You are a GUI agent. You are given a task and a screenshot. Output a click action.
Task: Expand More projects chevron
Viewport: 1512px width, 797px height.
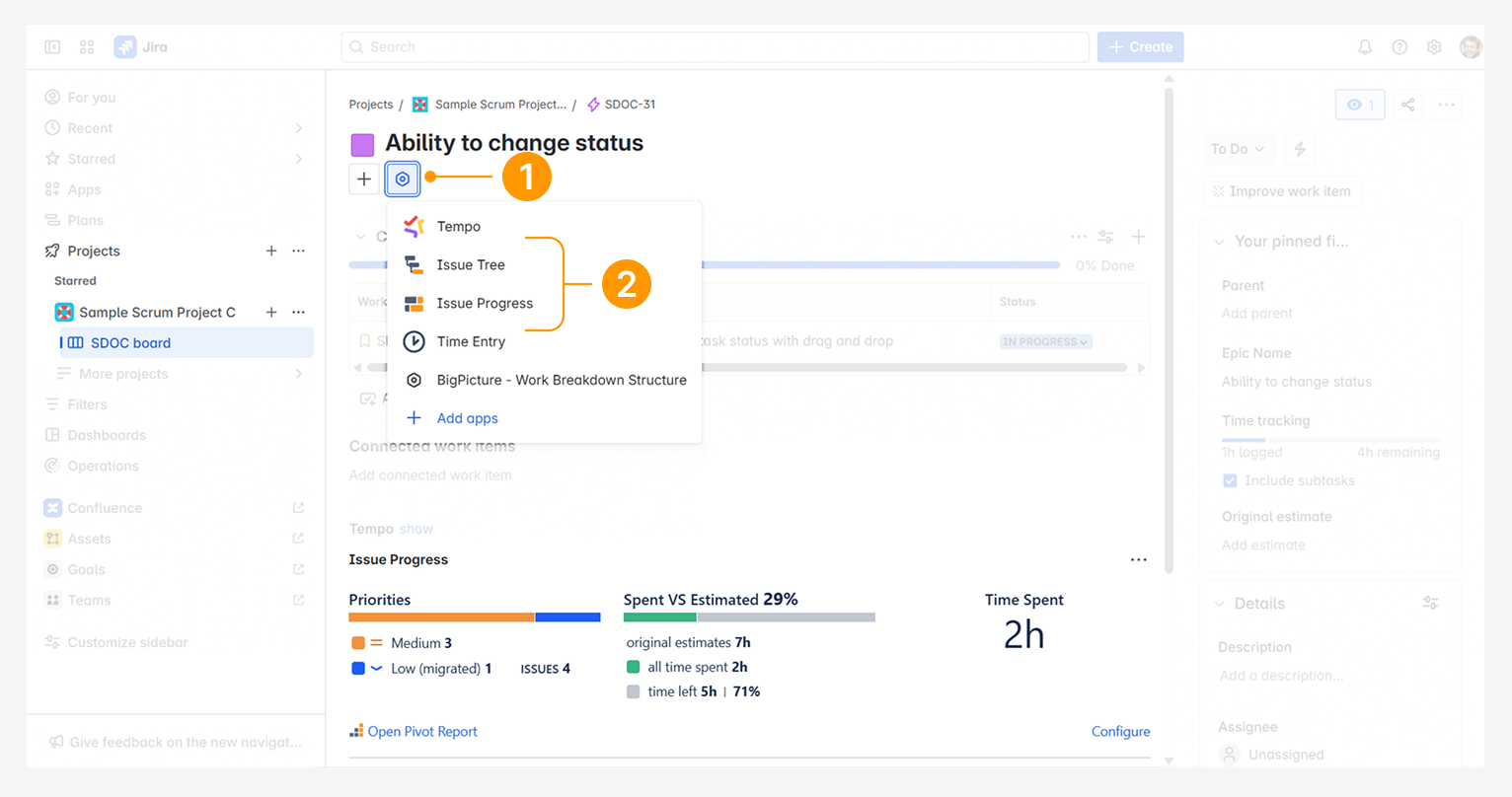pos(298,374)
